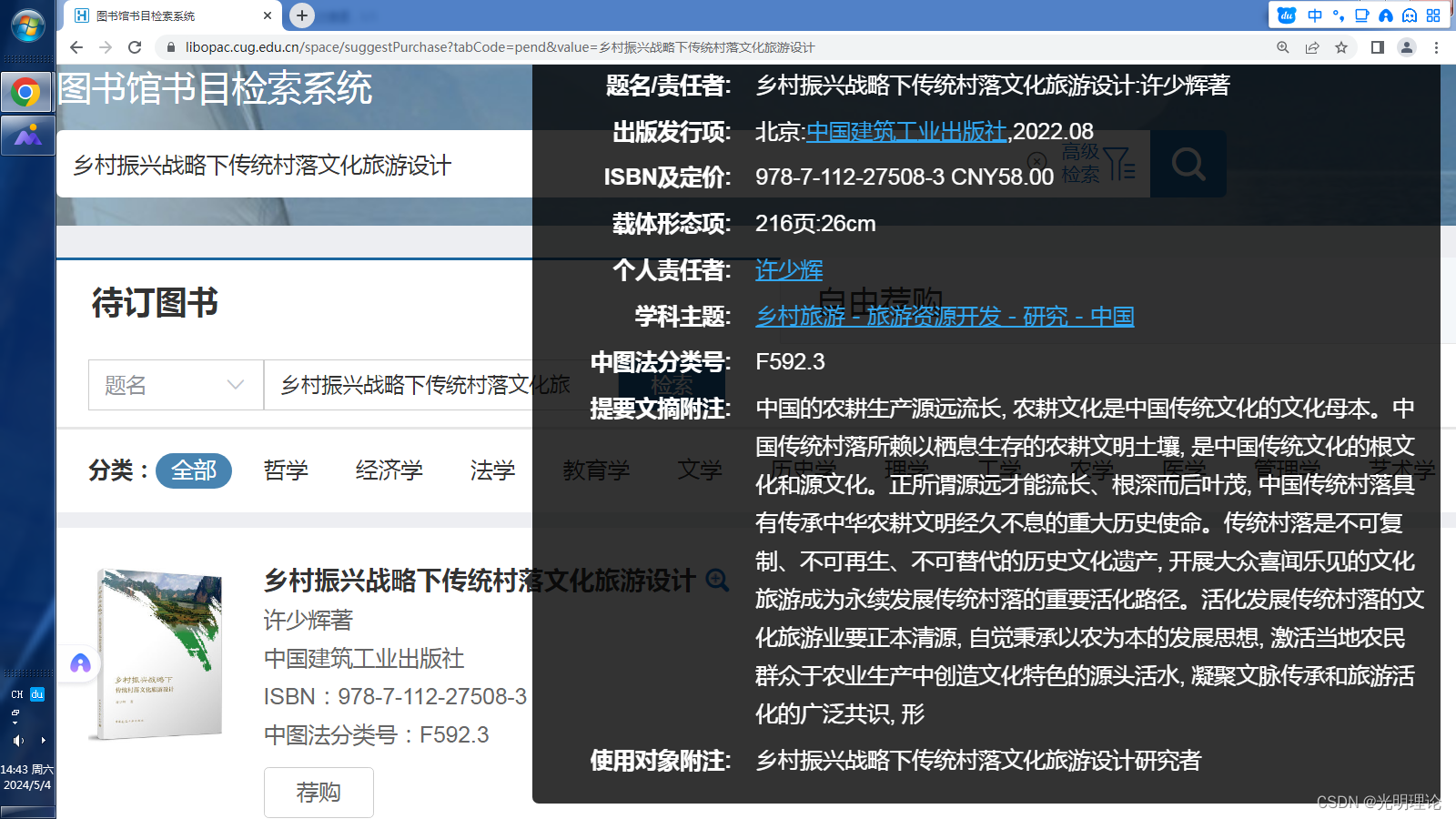Click the 待订图书 heading
The image size is (1456, 819).
(x=155, y=303)
